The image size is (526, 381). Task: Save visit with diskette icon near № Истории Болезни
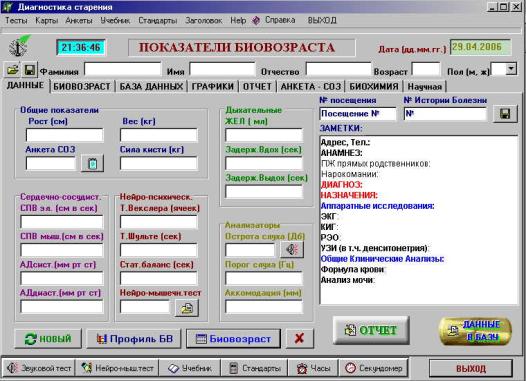click(505, 114)
